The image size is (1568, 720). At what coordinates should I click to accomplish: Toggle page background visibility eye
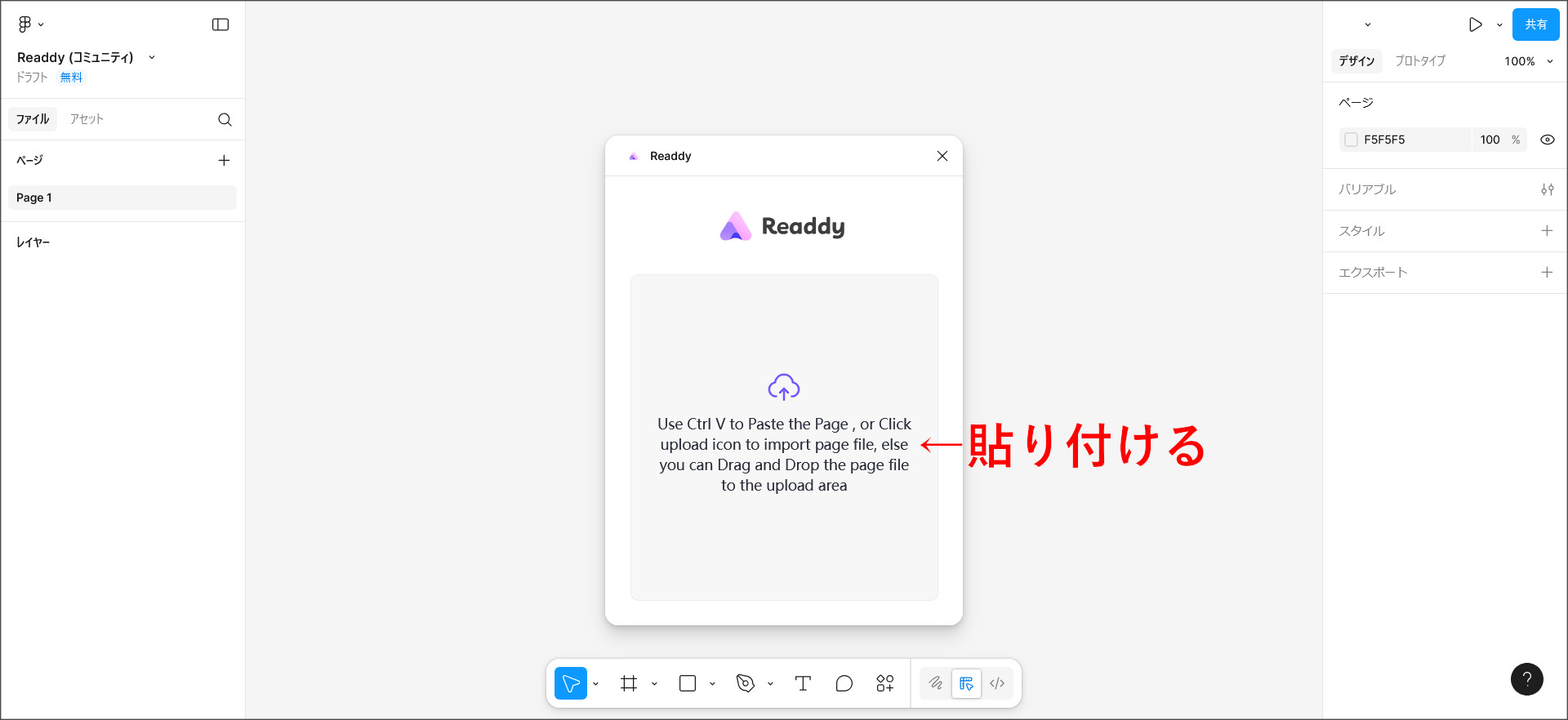point(1547,140)
